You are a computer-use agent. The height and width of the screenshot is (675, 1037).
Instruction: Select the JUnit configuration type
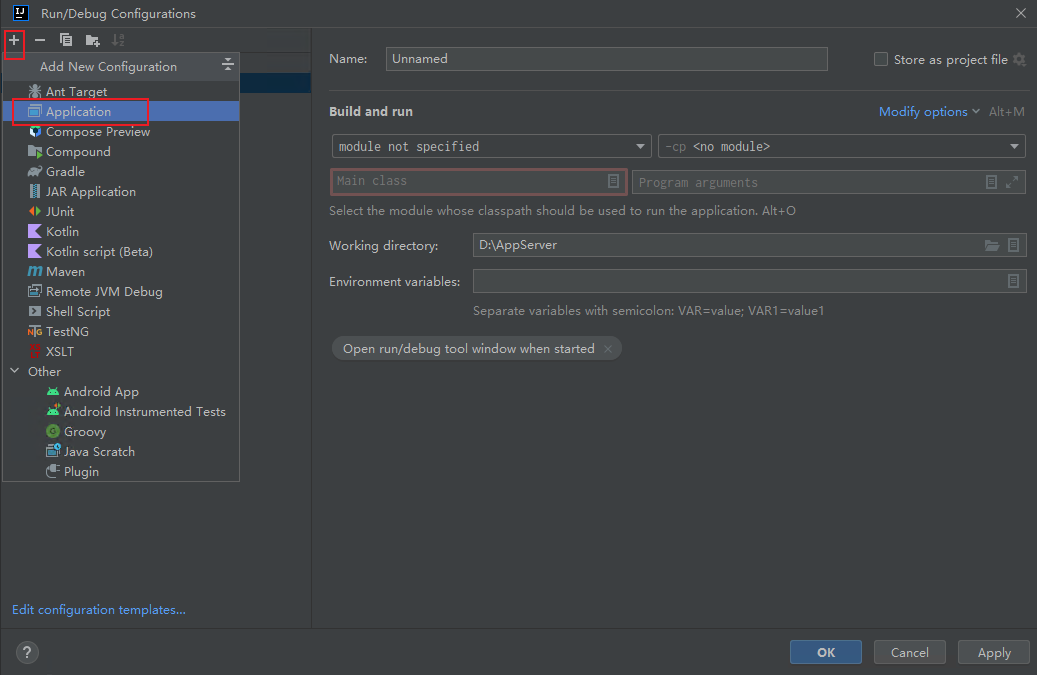tap(121, 212)
